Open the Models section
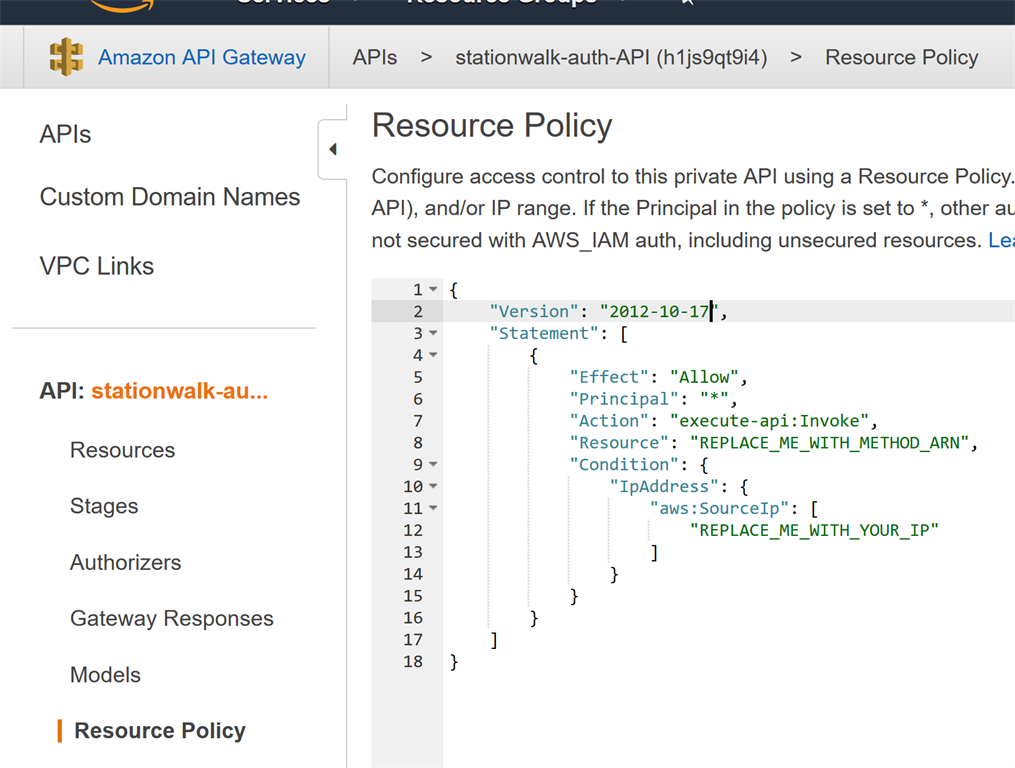This screenshot has height=768, width=1015. click(x=105, y=675)
